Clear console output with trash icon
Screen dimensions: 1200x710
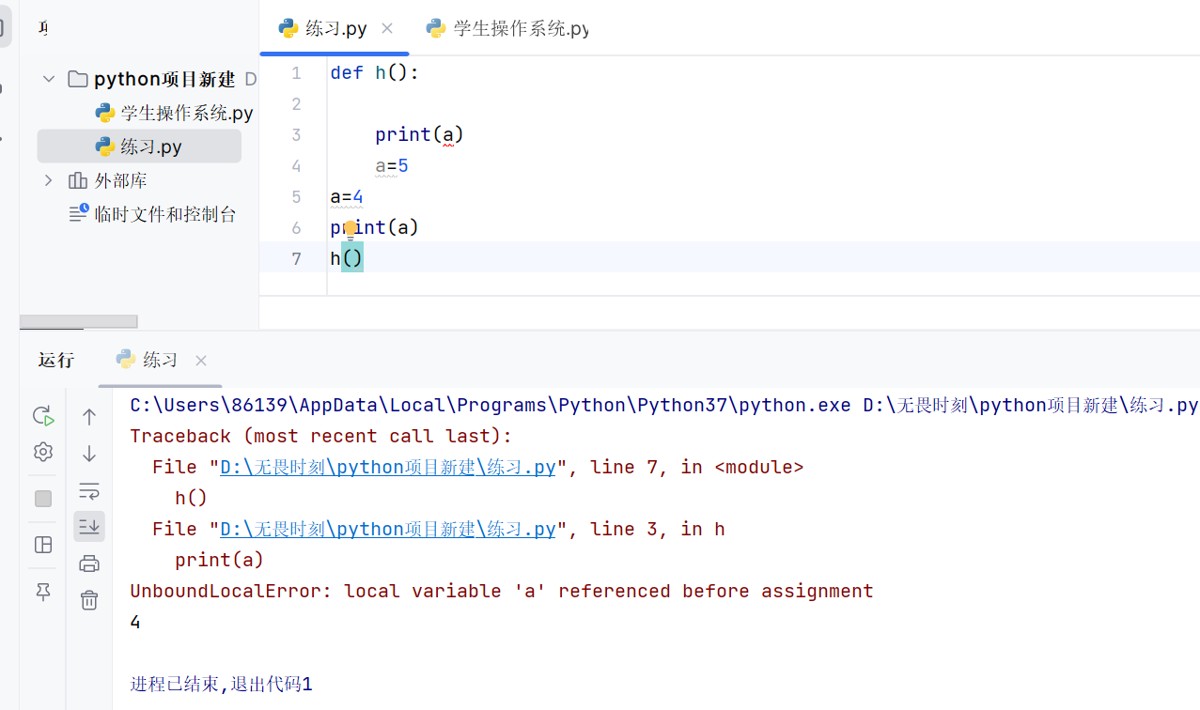click(89, 600)
